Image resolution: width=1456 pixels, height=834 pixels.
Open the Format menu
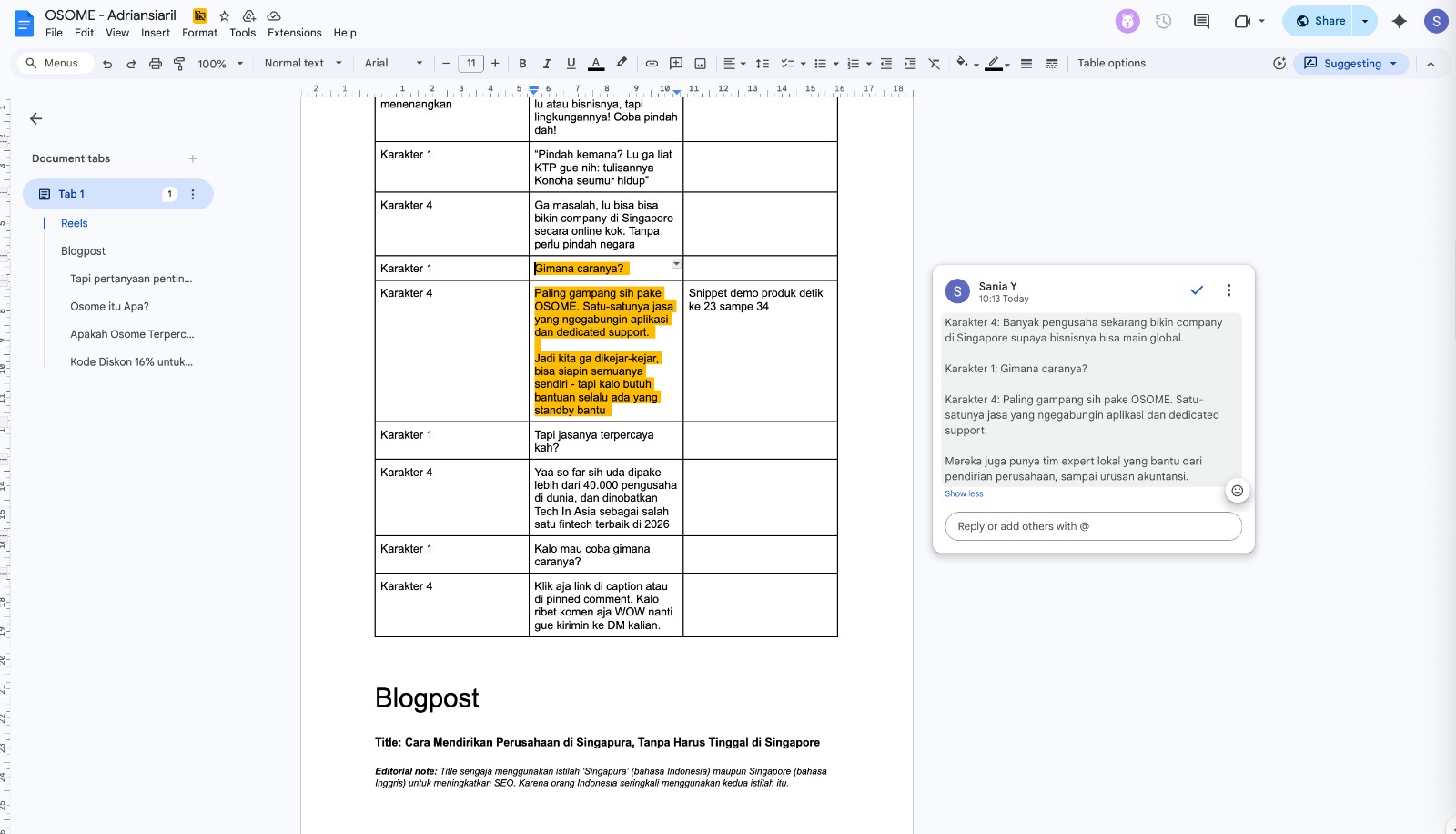199,33
